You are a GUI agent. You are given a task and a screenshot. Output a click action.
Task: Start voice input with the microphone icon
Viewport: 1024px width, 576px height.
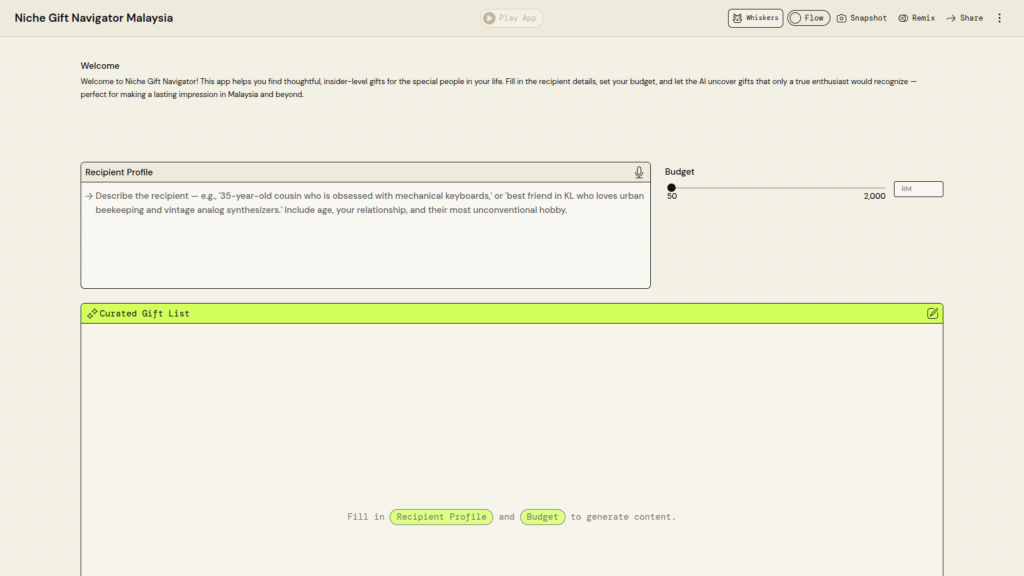point(639,172)
